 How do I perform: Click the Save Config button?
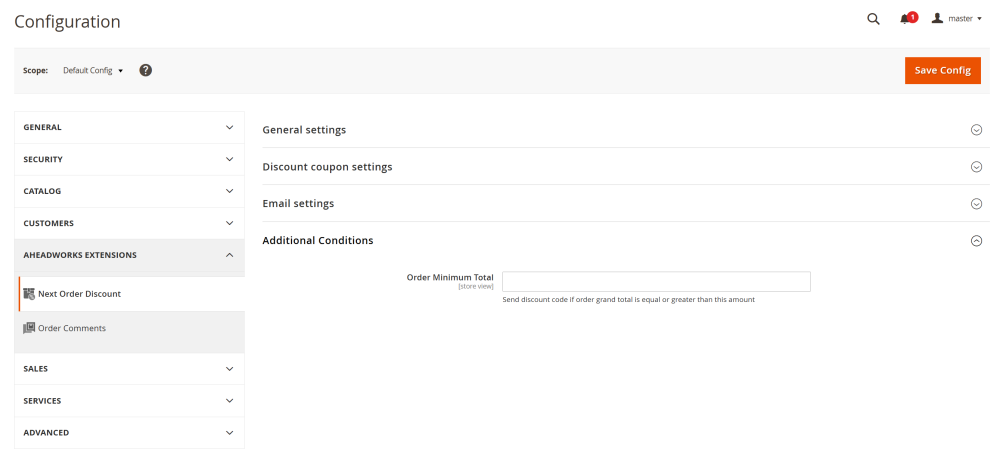click(943, 70)
